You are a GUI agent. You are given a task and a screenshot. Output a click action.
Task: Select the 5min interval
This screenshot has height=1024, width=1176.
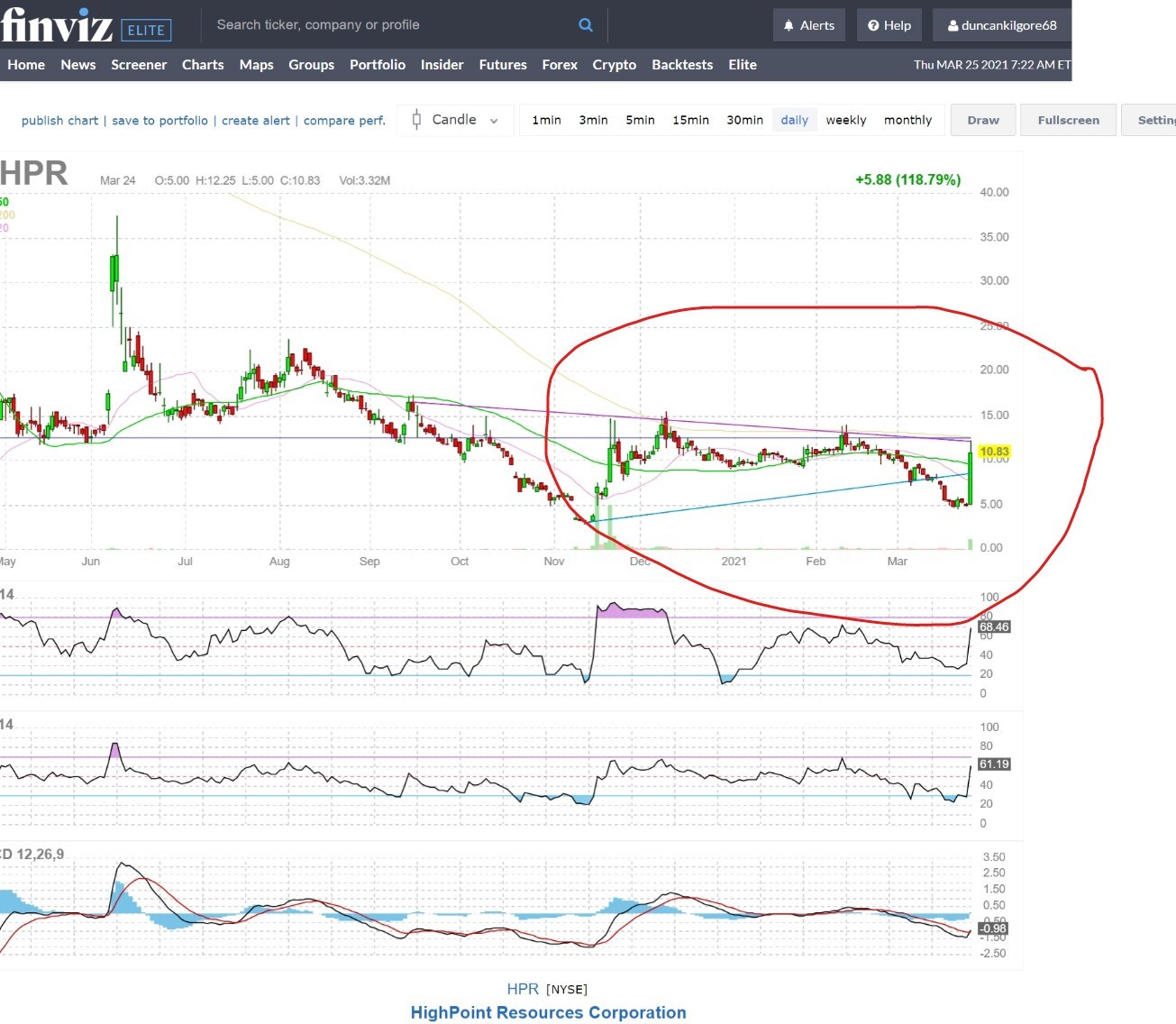pos(640,120)
